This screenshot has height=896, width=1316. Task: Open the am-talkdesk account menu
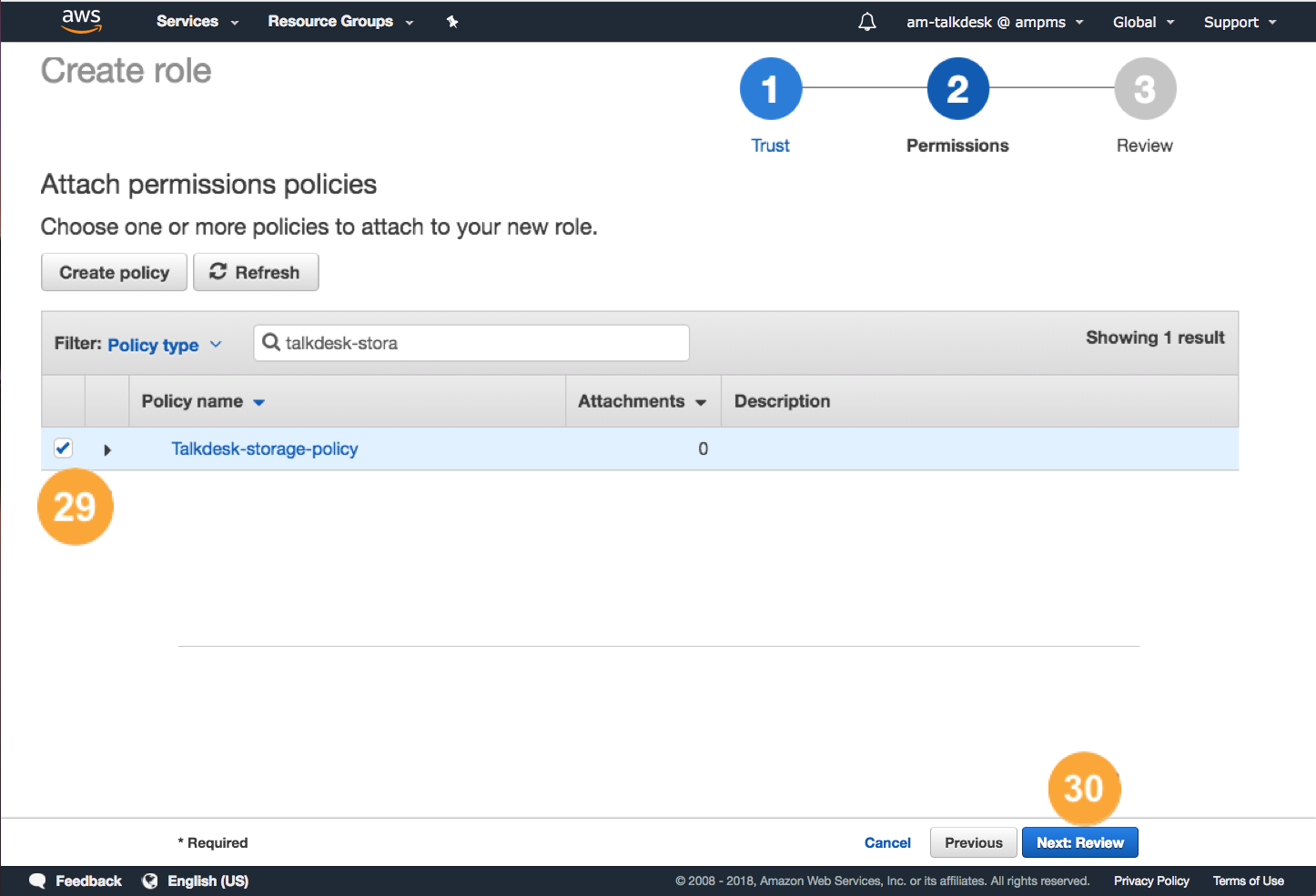(x=995, y=22)
